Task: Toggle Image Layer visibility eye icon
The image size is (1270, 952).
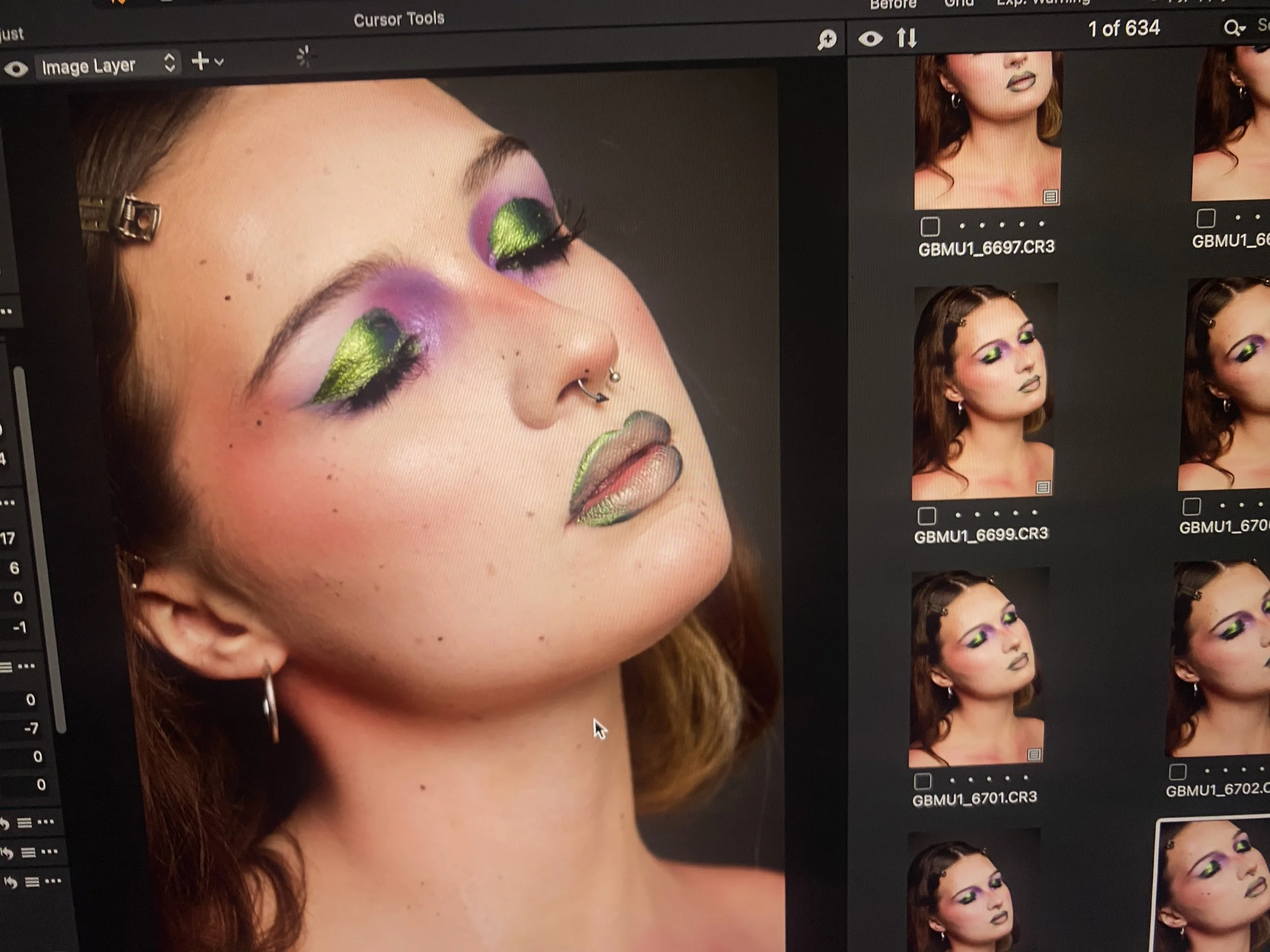Action: coord(16,70)
